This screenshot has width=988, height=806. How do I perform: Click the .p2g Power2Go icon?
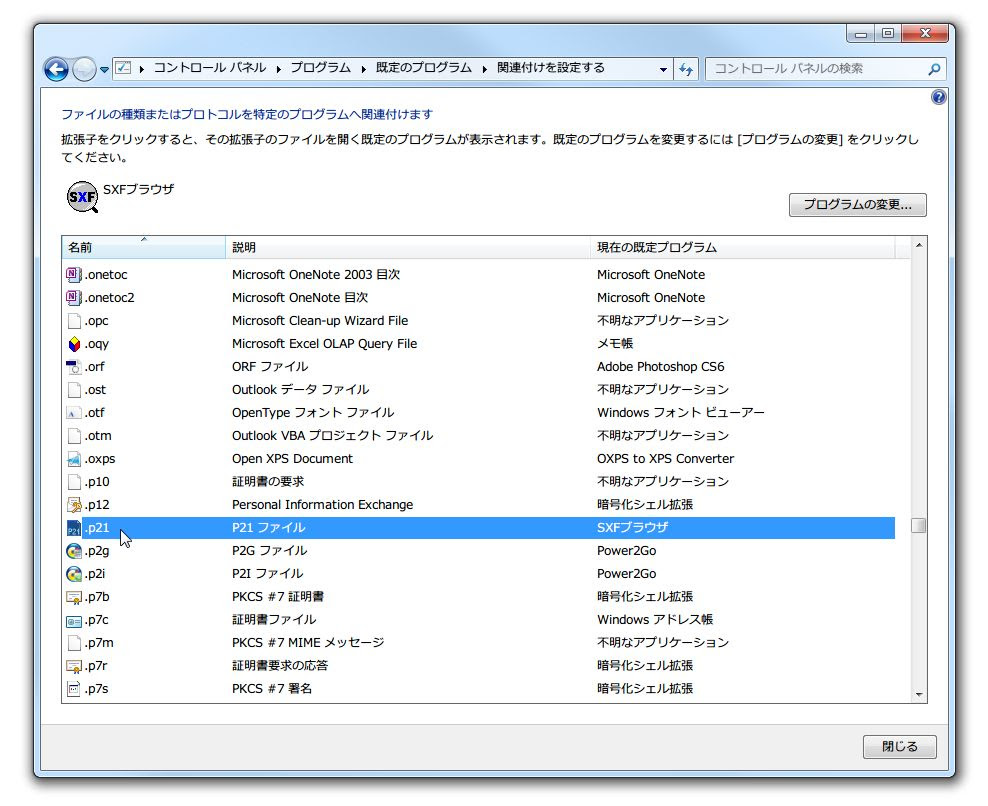point(74,551)
